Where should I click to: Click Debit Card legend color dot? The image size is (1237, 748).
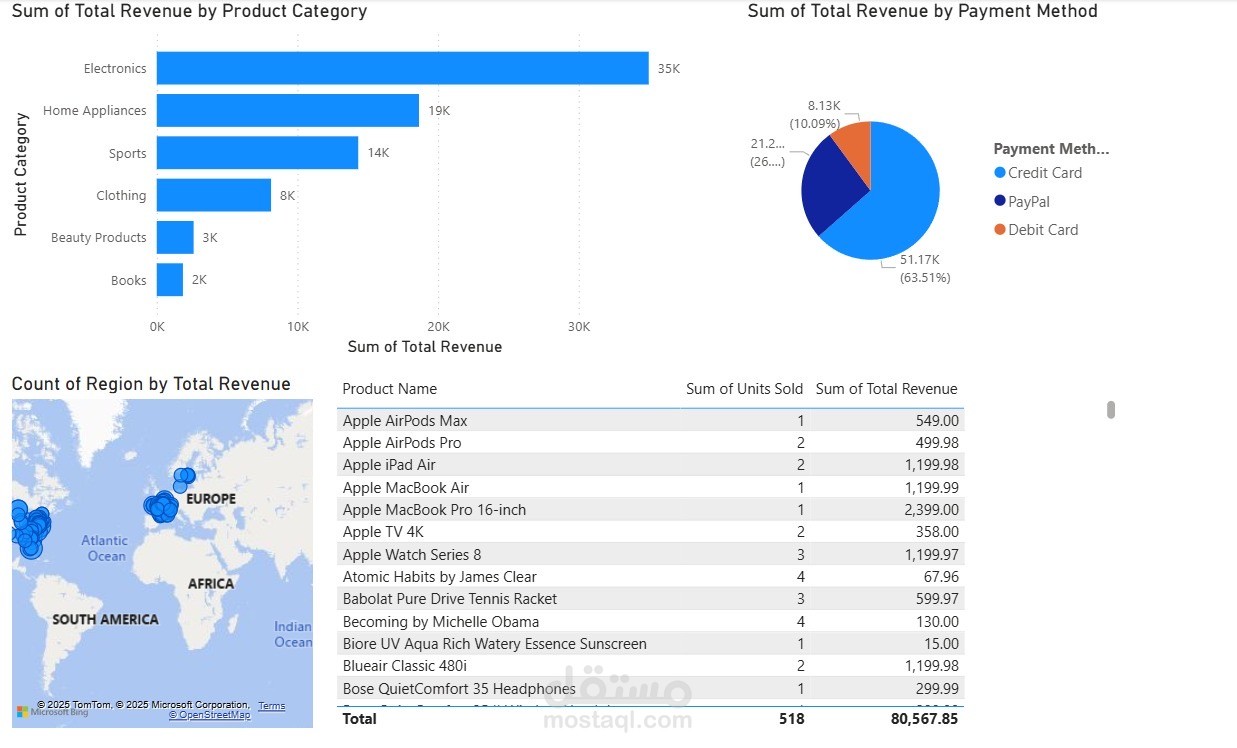pyautogui.click(x=1000, y=230)
